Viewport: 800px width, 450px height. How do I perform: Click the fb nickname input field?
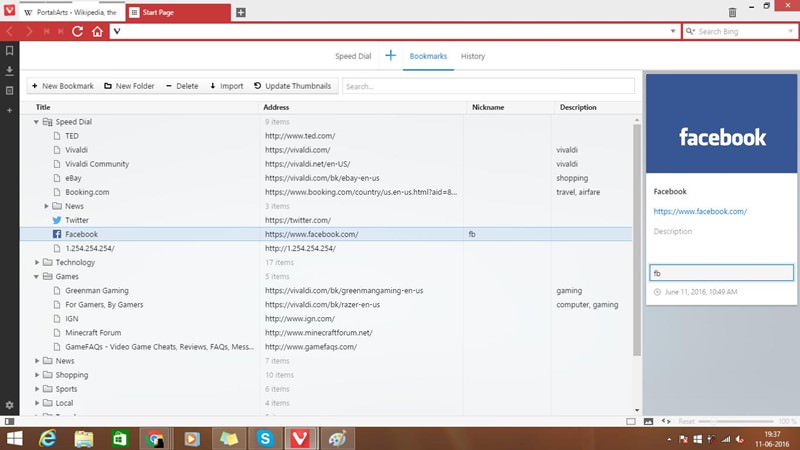pyautogui.click(x=721, y=273)
